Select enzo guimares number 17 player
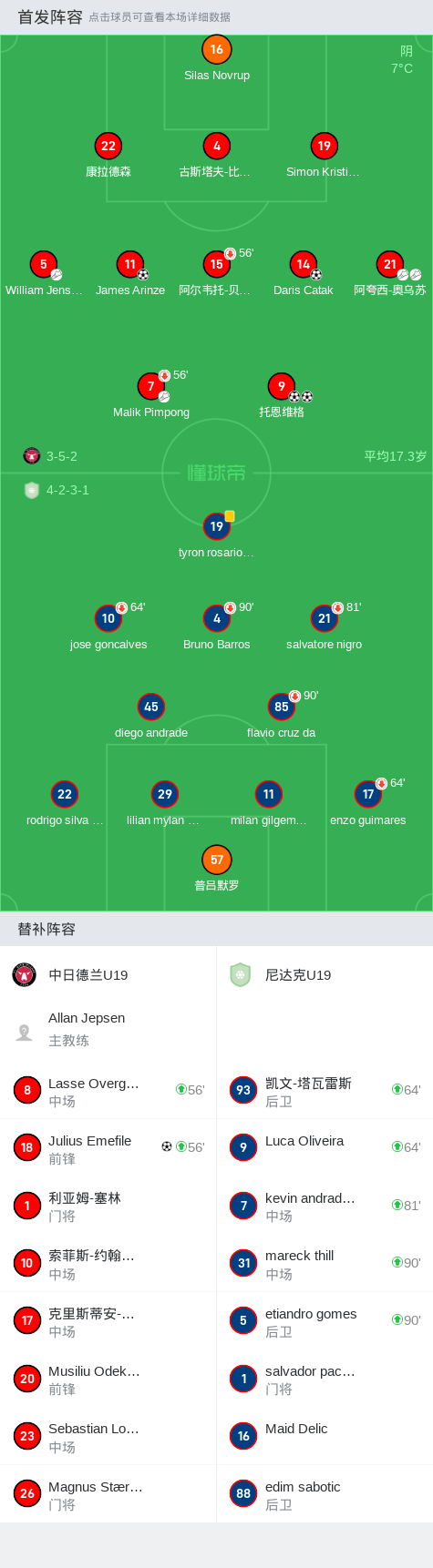Viewport: 433px width, 1568px height. coord(368,794)
